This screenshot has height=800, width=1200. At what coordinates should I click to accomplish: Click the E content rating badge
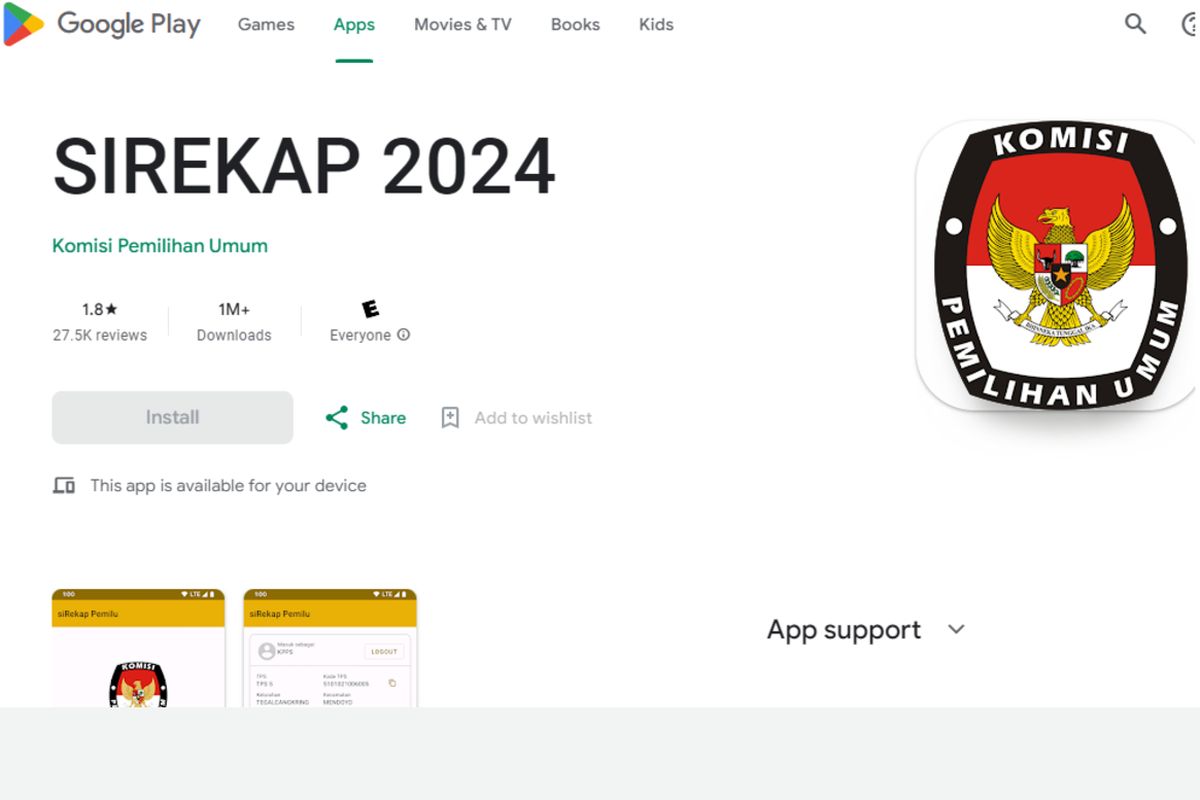click(x=370, y=309)
